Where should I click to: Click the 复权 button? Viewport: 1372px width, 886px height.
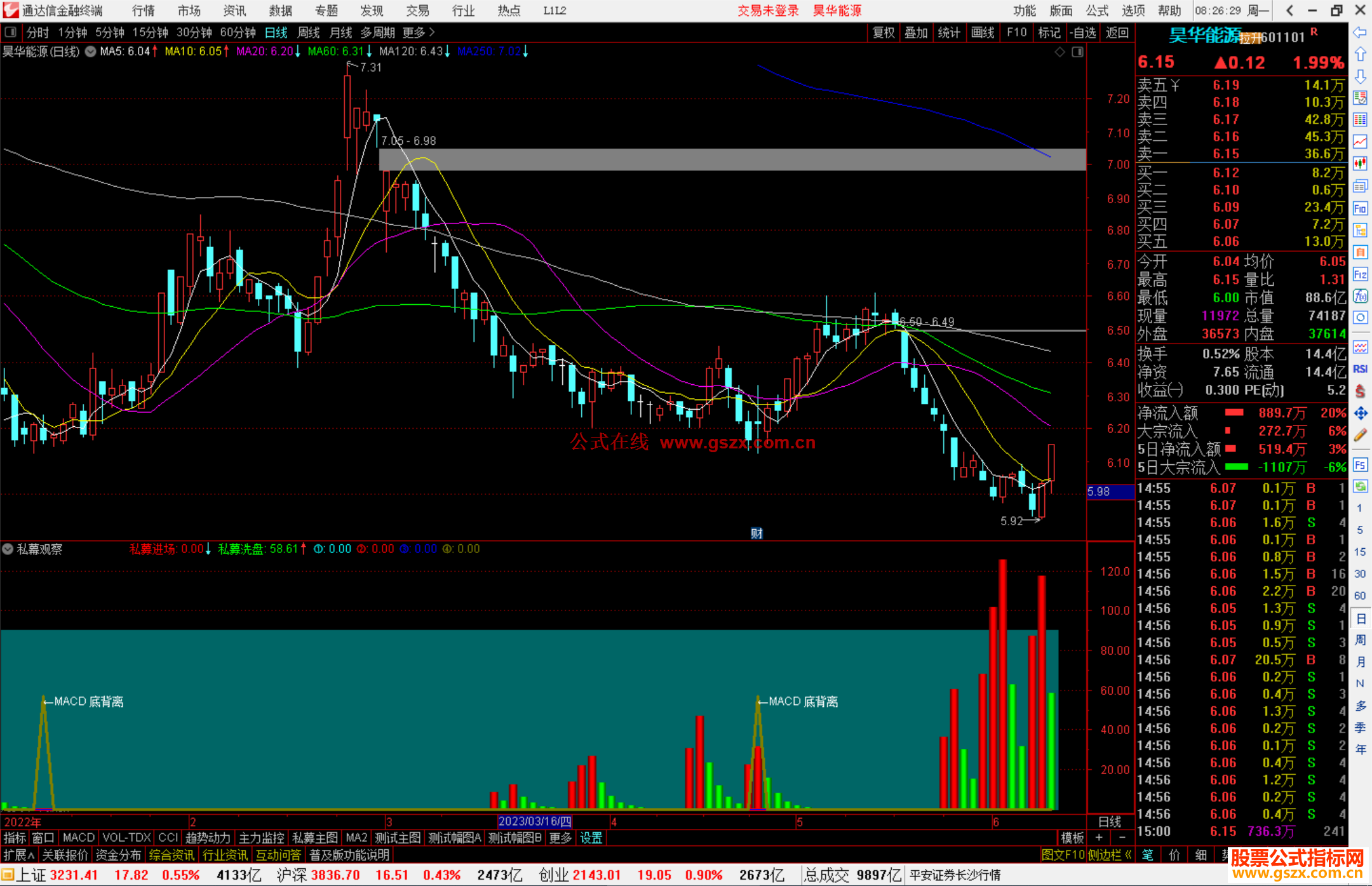(883, 32)
